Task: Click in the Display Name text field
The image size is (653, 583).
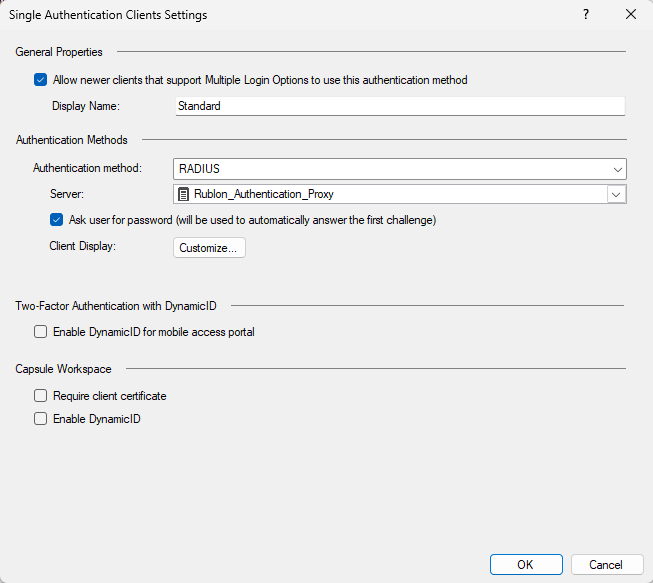Action: click(398, 106)
